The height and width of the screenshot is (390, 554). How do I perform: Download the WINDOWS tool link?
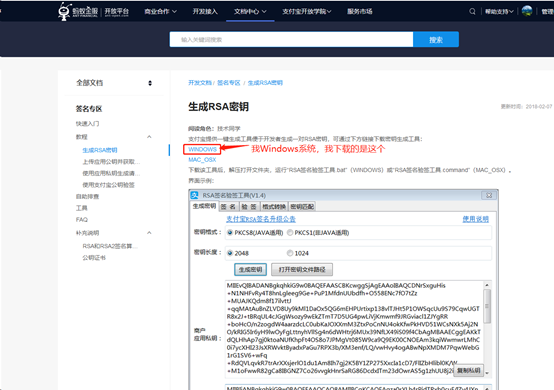pos(202,149)
